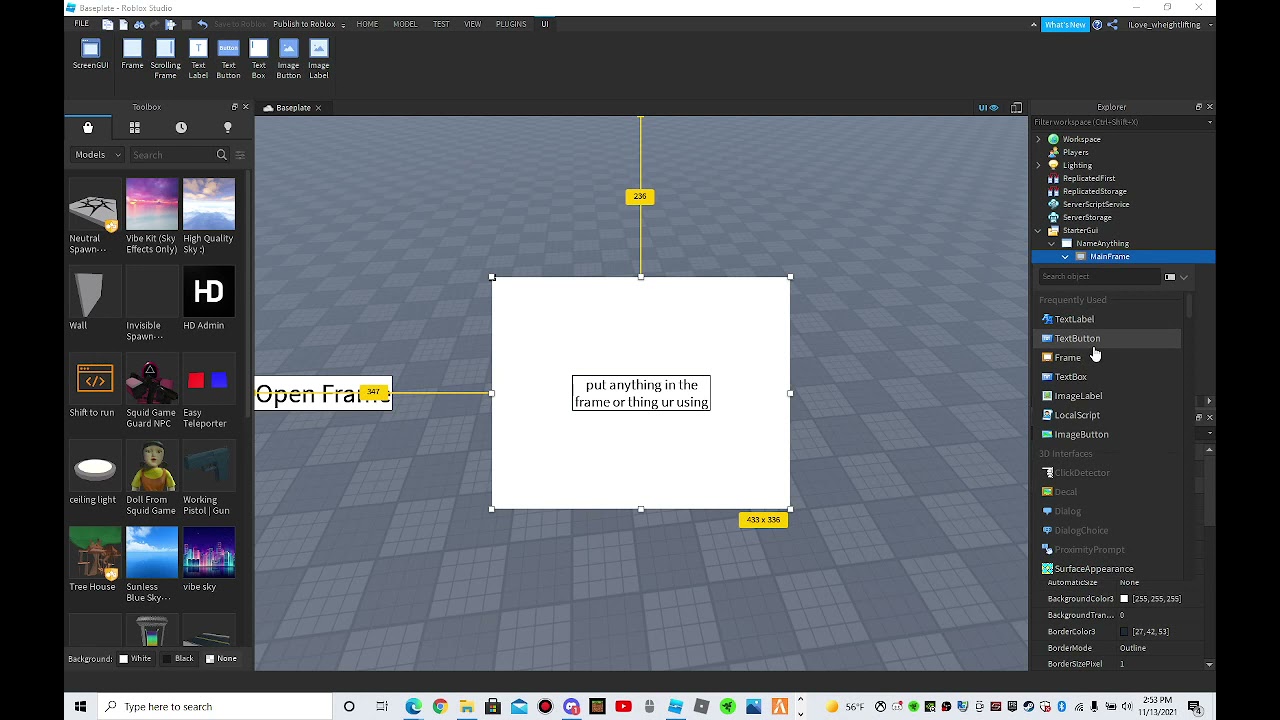Click the Search object field

pyautogui.click(x=1098, y=277)
